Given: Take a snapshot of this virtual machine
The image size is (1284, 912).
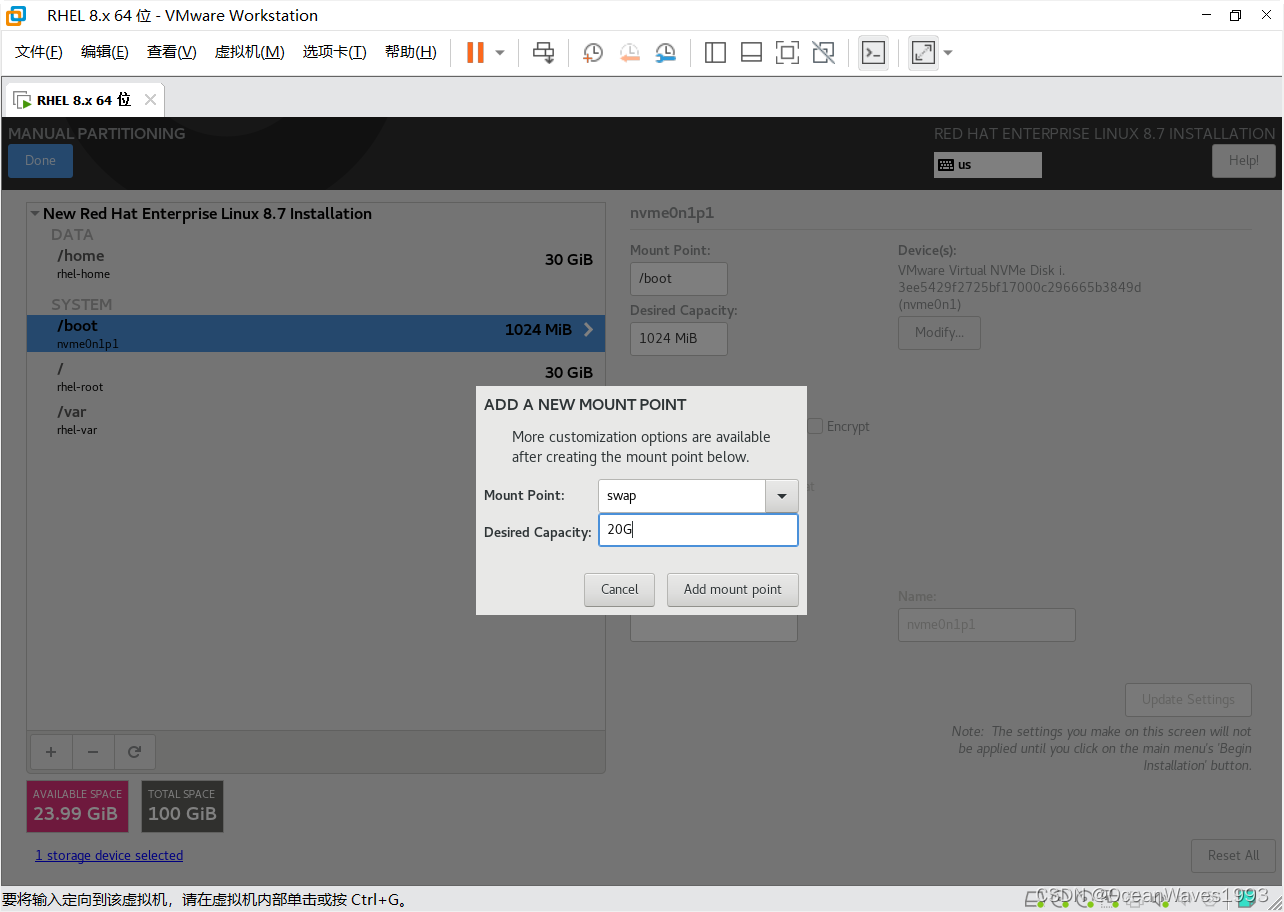Looking at the screenshot, I should tap(593, 52).
